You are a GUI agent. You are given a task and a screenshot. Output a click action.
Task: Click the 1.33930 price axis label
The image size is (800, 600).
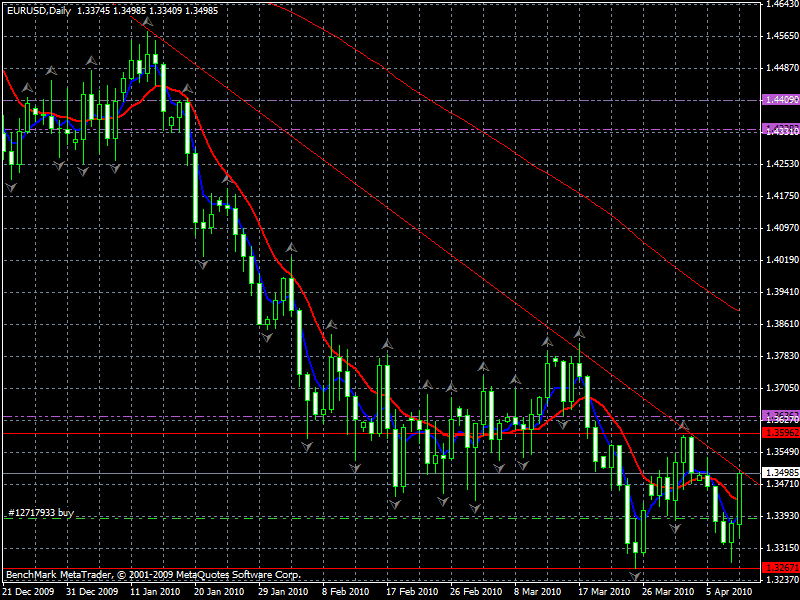pyautogui.click(x=782, y=516)
